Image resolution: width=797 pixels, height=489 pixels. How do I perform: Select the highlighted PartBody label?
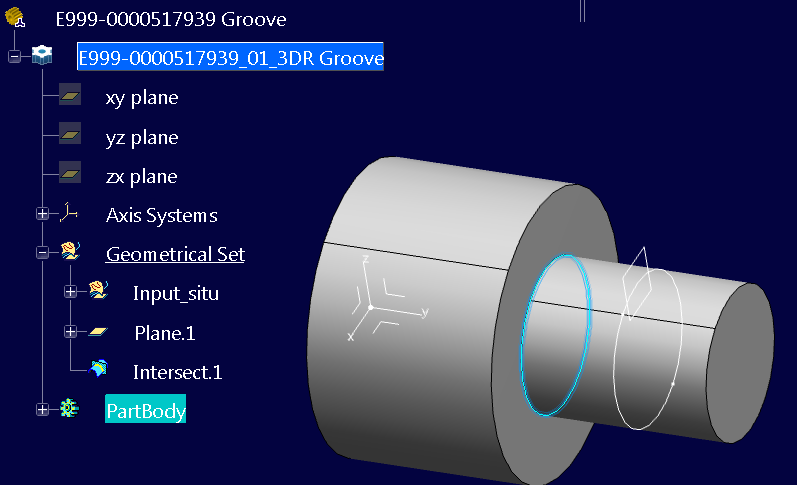tap(145, 409)
